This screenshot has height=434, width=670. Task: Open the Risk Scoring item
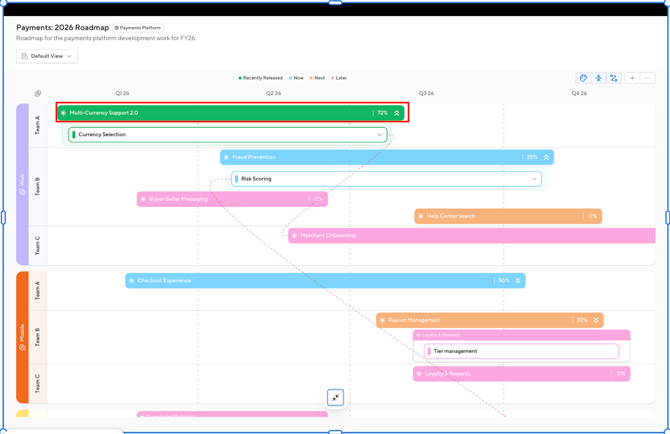386,179
